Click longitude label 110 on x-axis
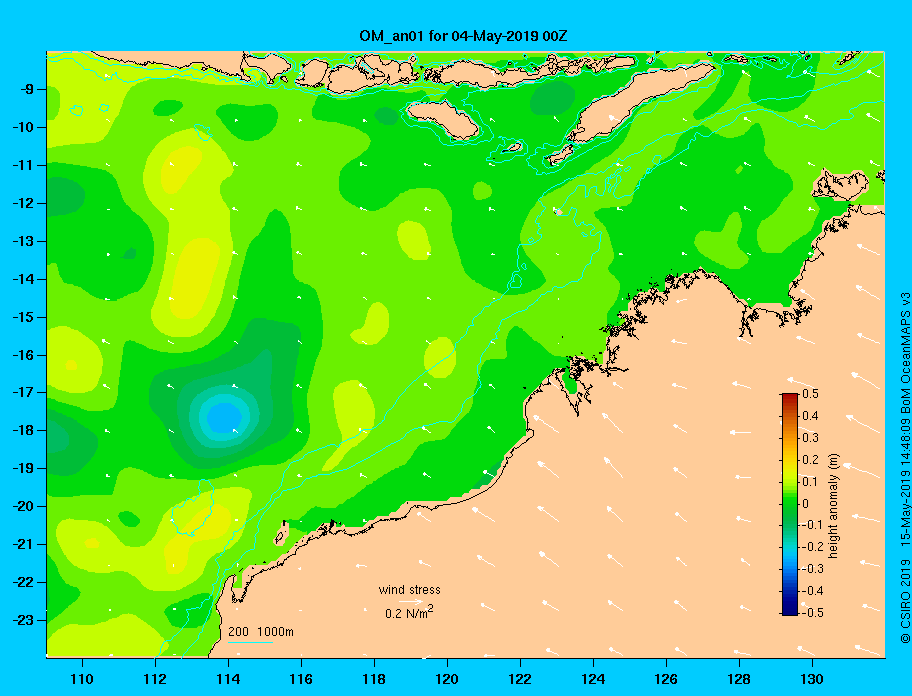912x696 pixels. [82, 679]
